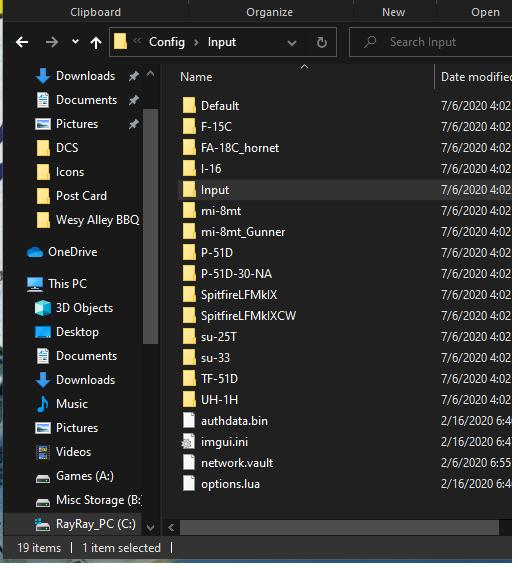Image resolution: width=518 pixels, height=570 pixels.
Task: Open Wesy Alley BBQ folder in sidebar
Action: (x=88, y=220)
